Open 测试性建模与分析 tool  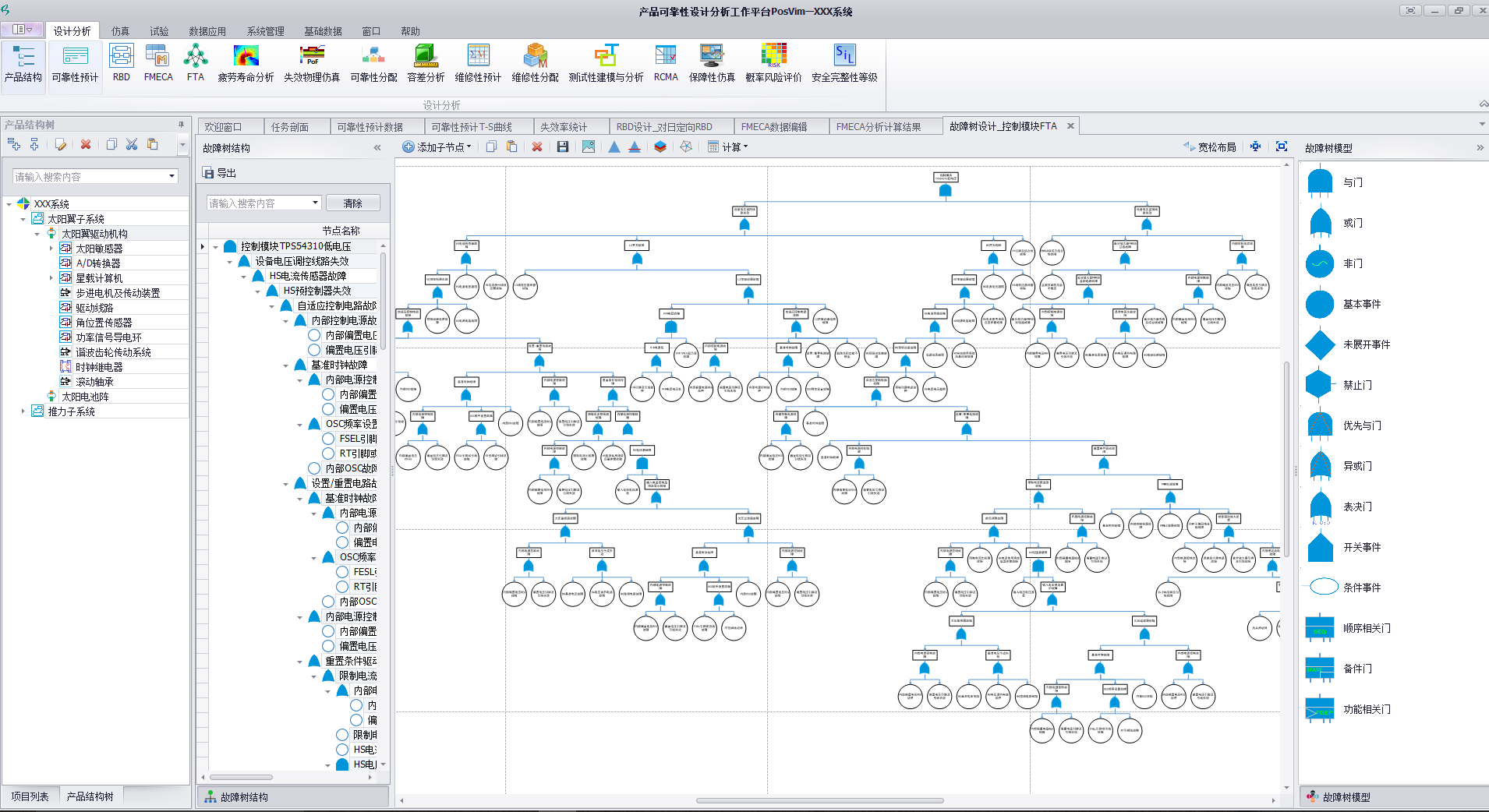(x=607, y=64)
